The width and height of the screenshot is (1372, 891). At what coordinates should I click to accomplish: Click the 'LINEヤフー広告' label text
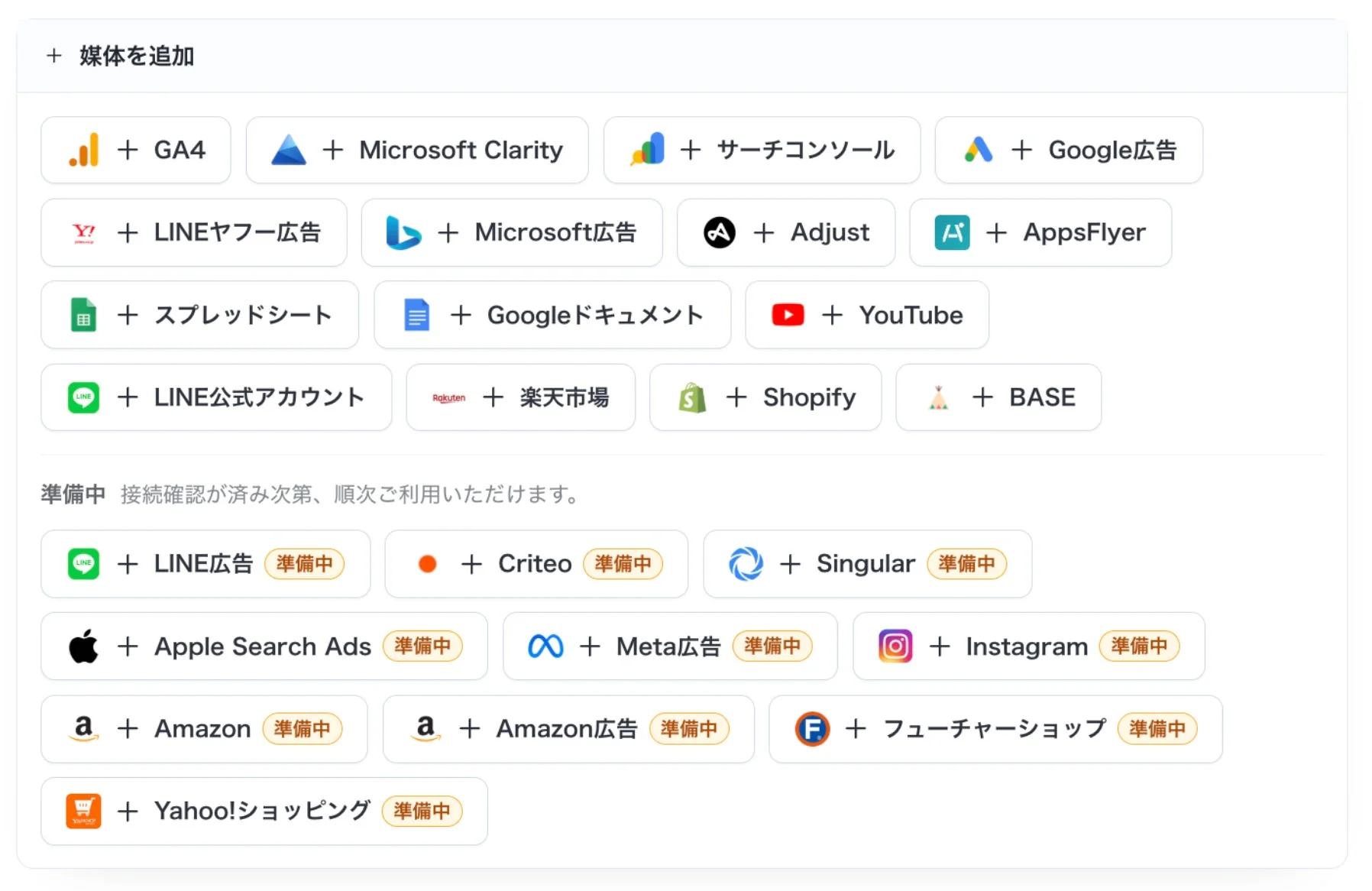pyautogui.click(x=238, y=232)
